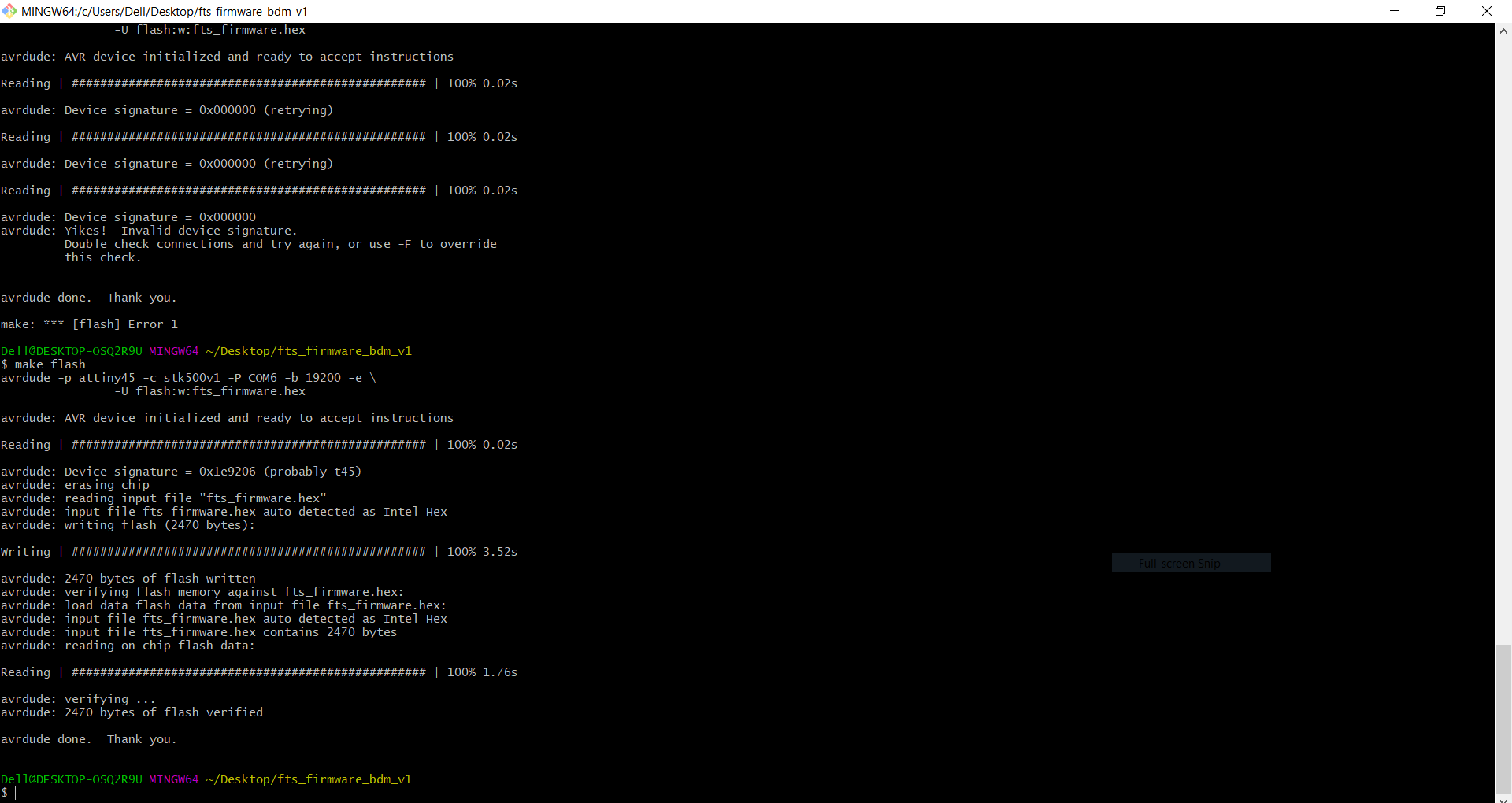Click "load data flash data from input file" line
1512x803 pixels.
224,605
